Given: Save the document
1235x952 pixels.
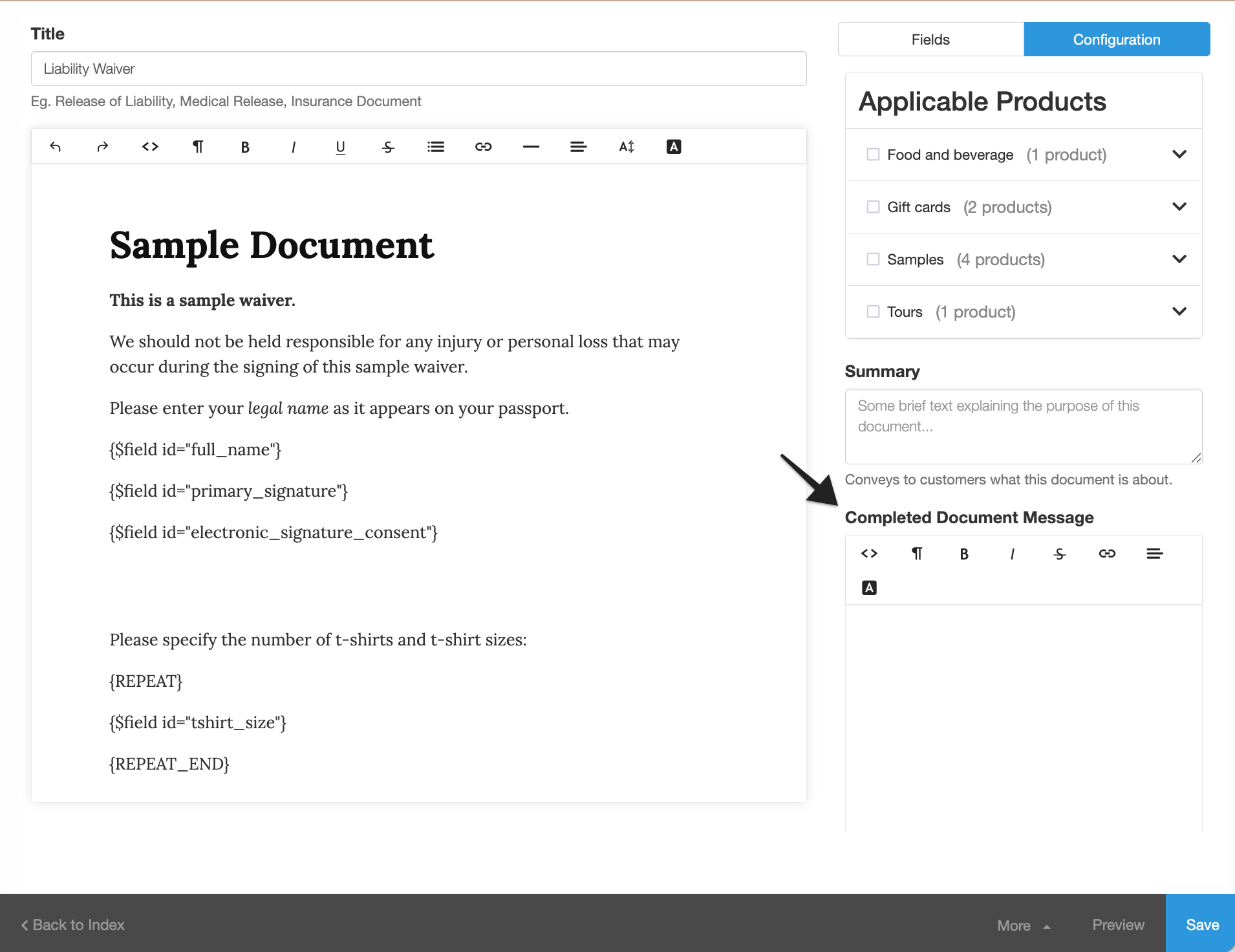Looking at the screenshot, I should (1201, 924).
